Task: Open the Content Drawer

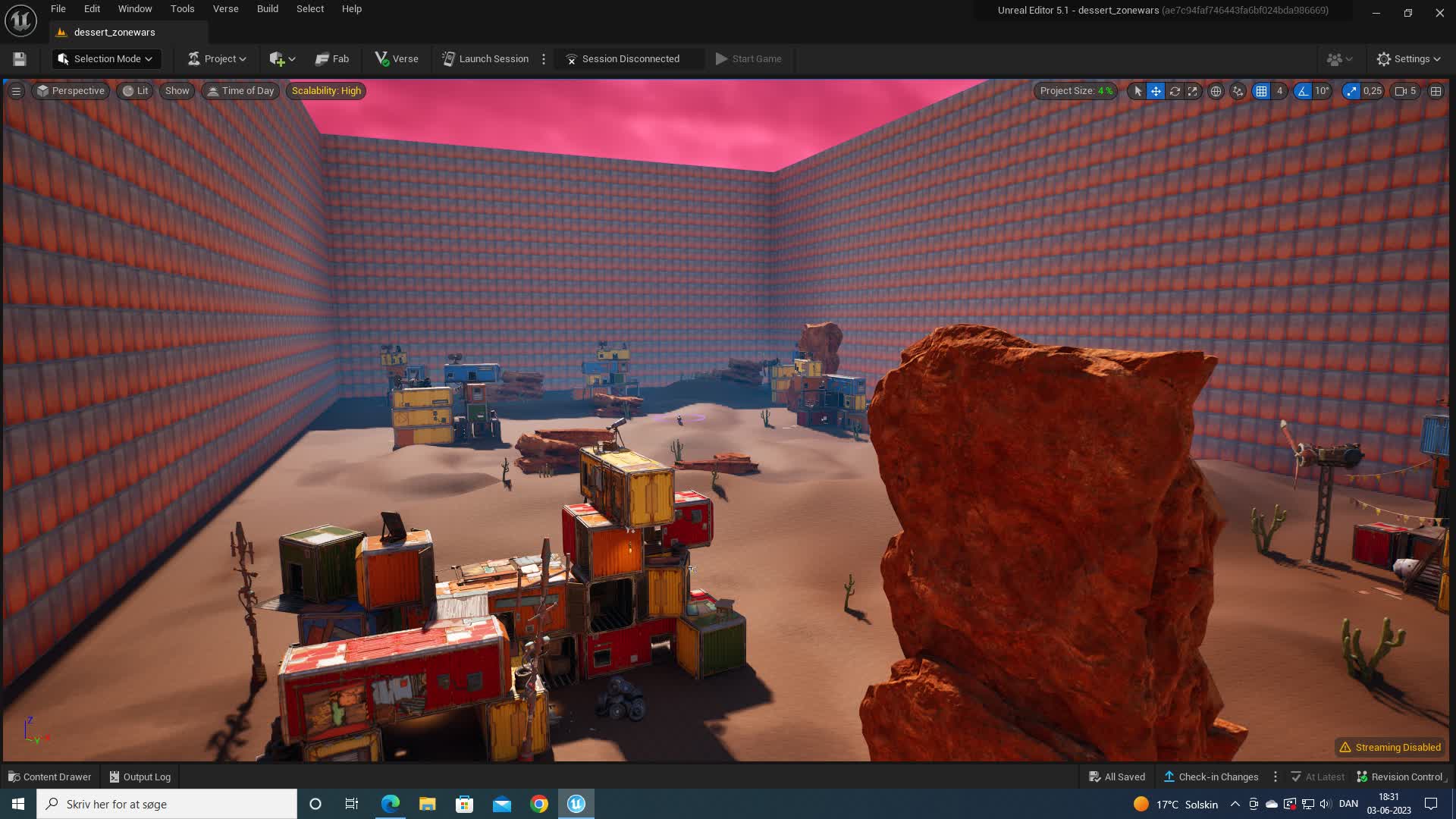Action: pyautogui.click(x=49, y=777)
